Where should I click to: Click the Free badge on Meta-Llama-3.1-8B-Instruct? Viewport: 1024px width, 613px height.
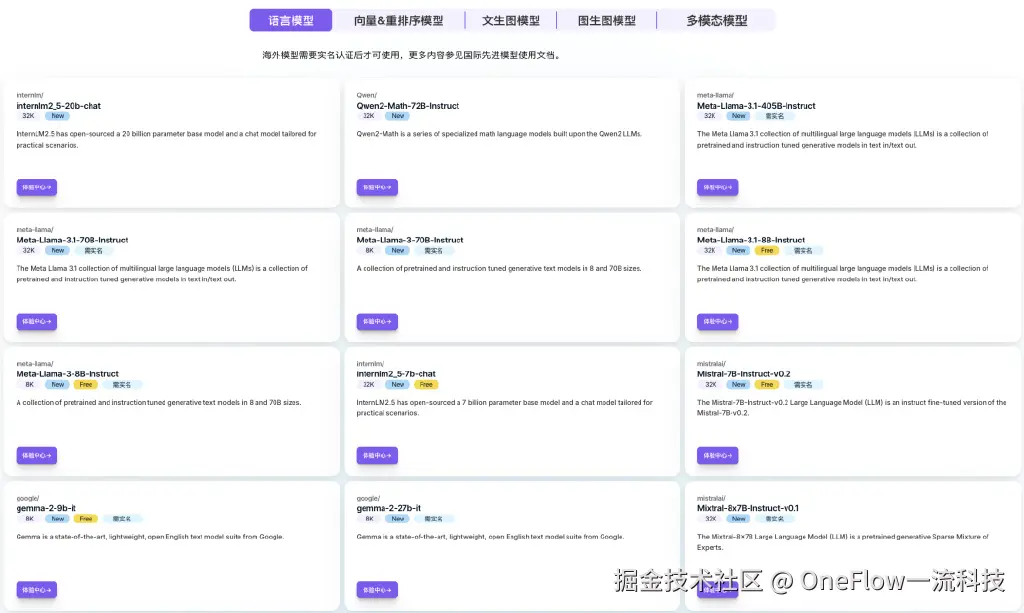tap(767, 251)
